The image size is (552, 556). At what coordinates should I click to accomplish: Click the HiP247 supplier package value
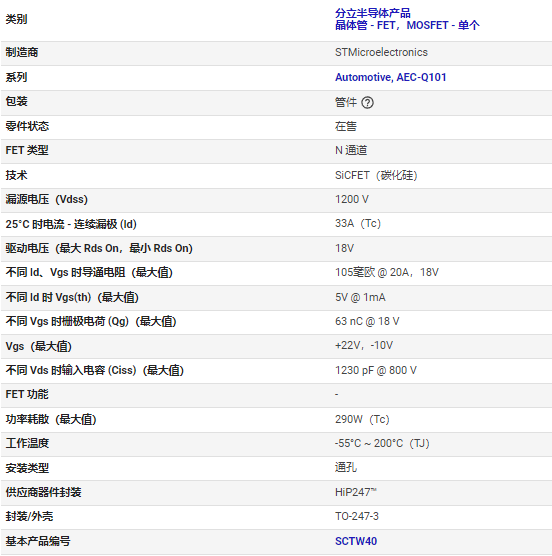coord(356,492)
